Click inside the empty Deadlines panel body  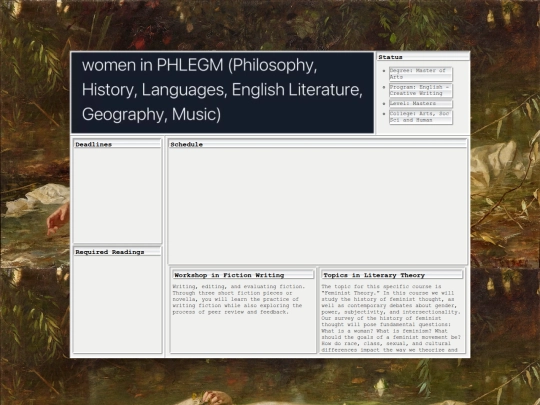117,195
